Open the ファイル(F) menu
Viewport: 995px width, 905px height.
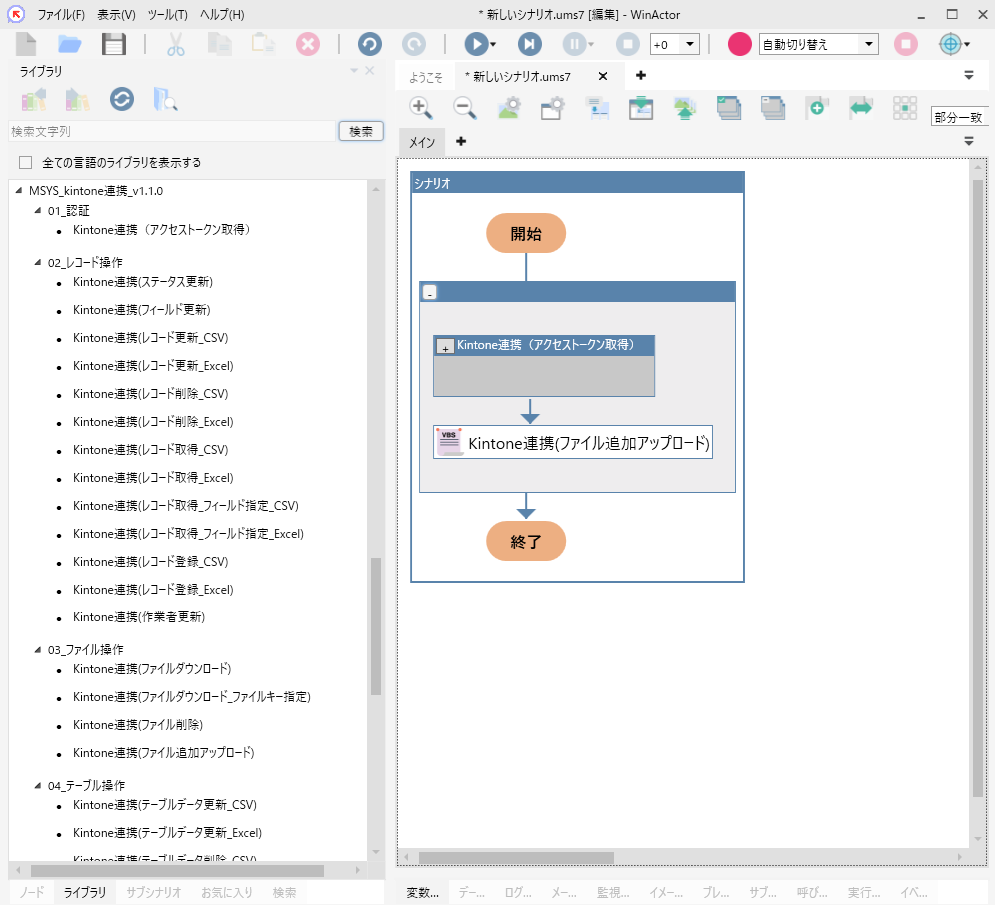(61, 15)
